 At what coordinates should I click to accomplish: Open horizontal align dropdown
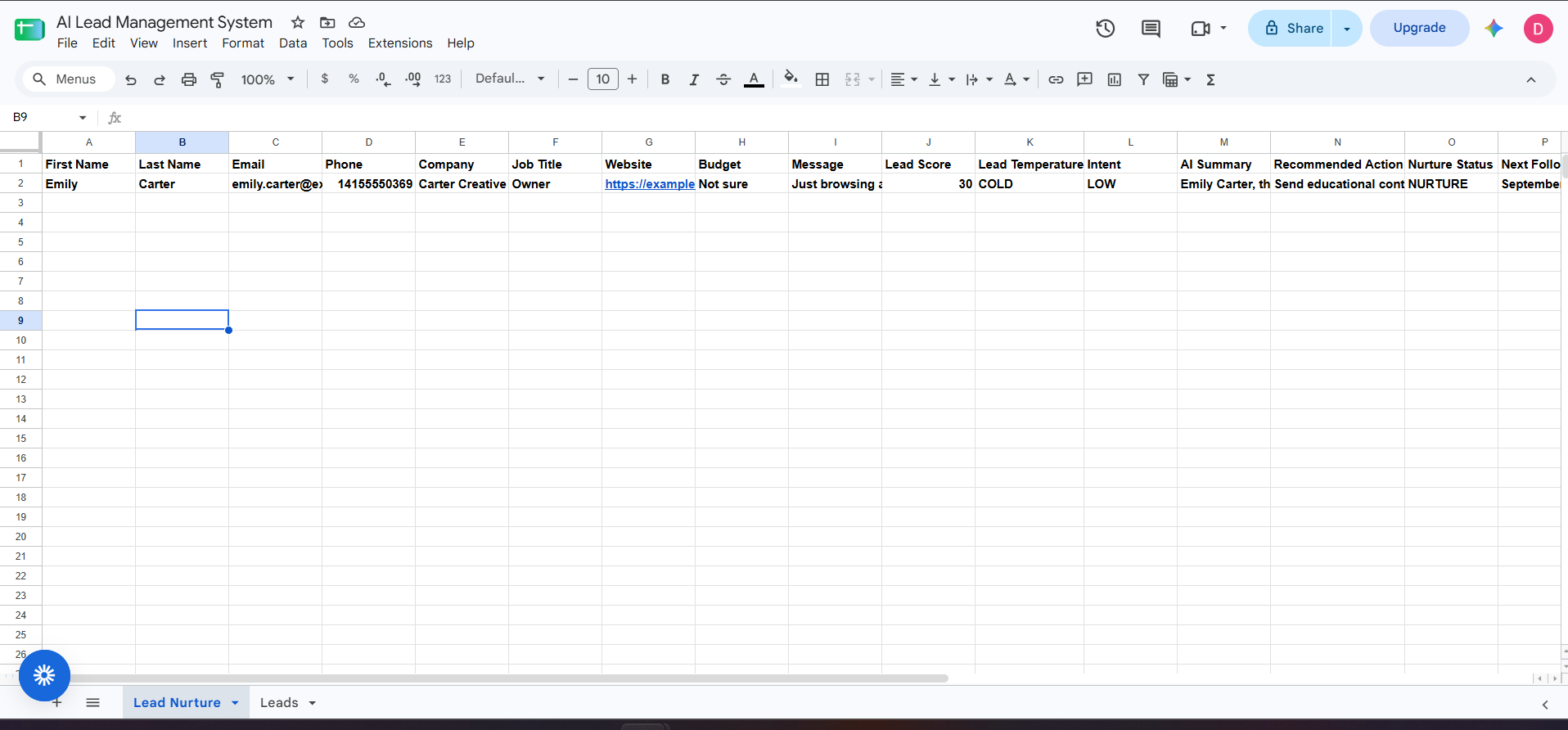coord(903,79)
